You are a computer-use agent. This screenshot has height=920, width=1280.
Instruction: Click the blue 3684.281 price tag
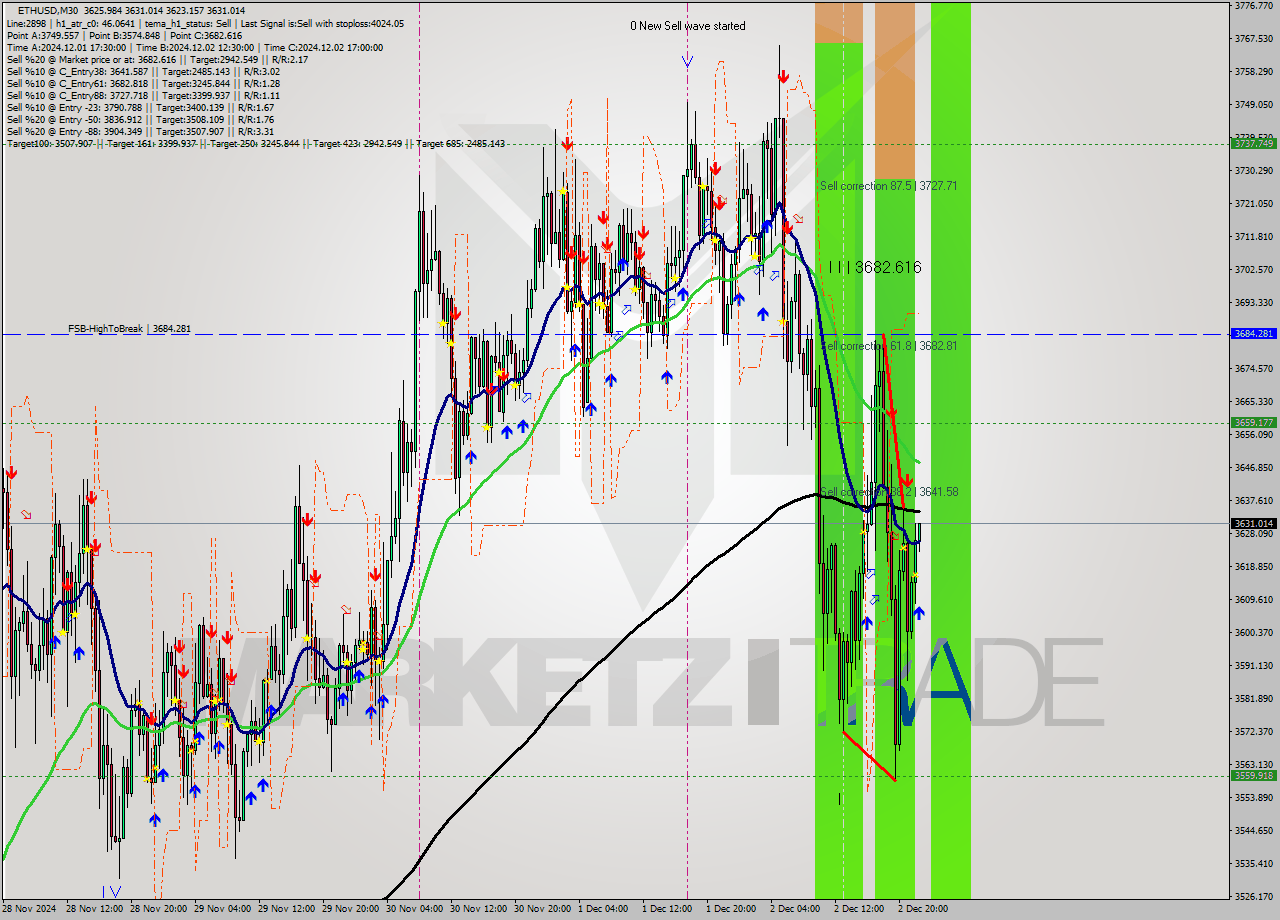(x=1253, y=333)
